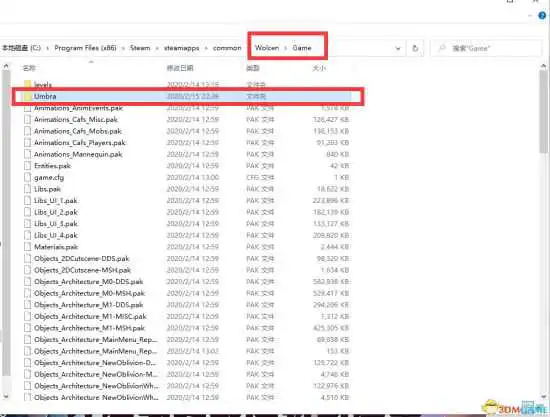This screenshot has height=417, width=550.
Task: Select Objects_2DCutscene-MSH.pak file name
Action: point(82,270)
